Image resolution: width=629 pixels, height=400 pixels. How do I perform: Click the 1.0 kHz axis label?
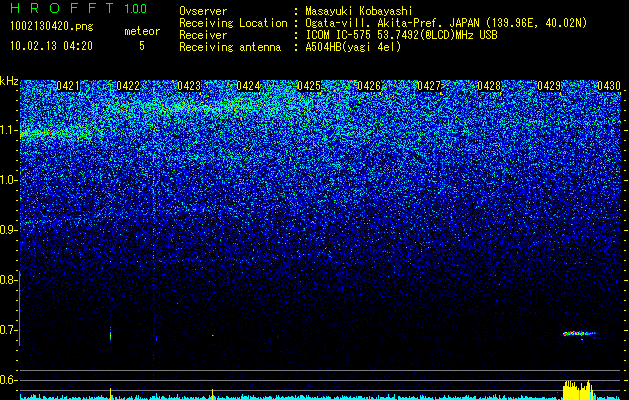tap(8, 180)
